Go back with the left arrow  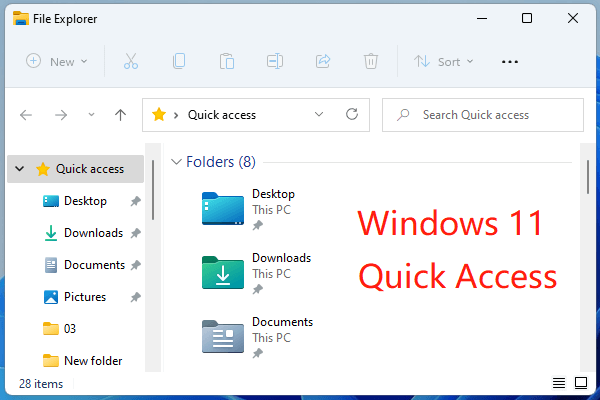pos(26,115)
